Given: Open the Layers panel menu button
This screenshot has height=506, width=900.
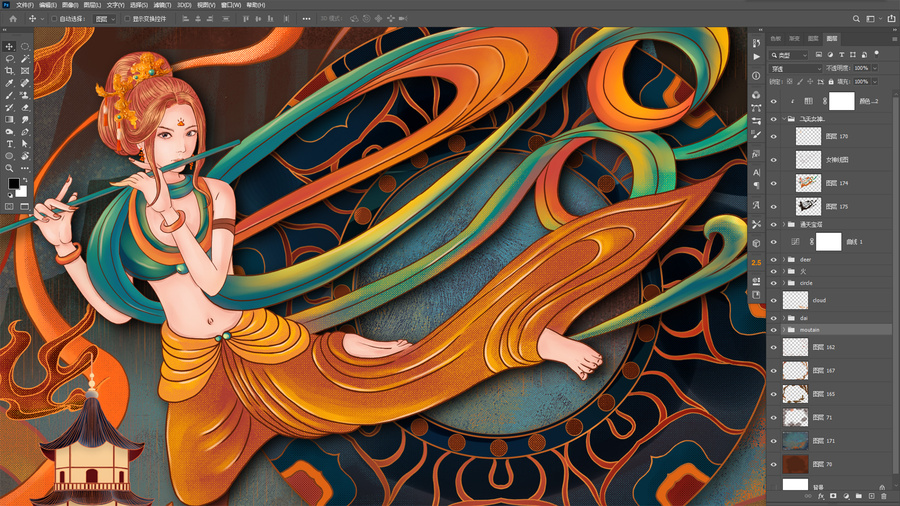Looking at the screenshot, I should pos(894,39).
